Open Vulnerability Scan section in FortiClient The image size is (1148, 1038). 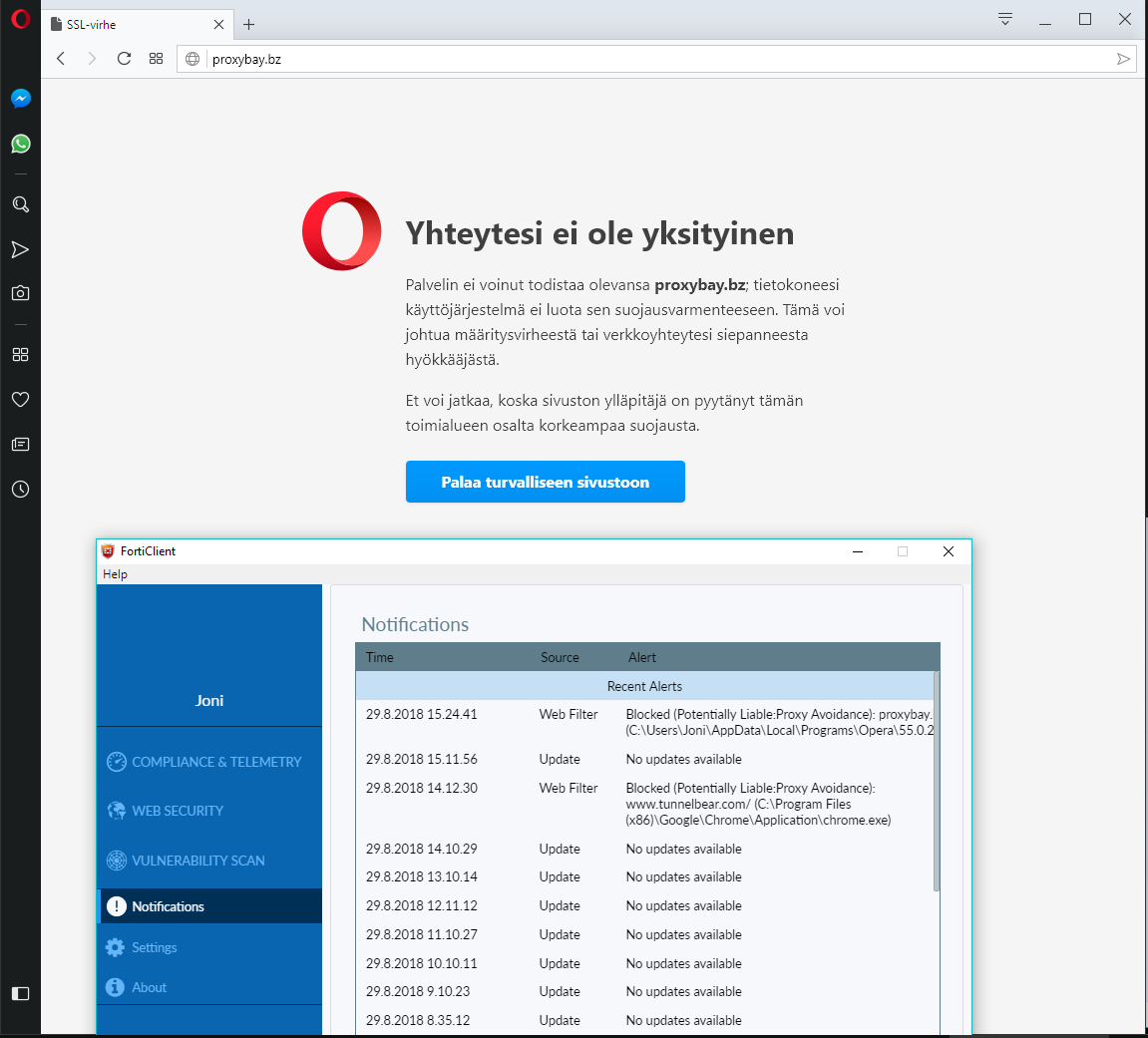pyautogui.click(x=209, y=861)
